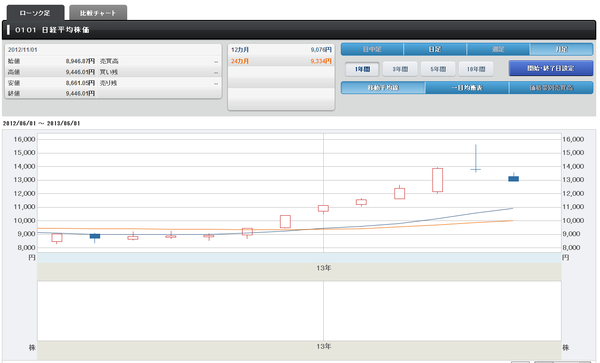
Task: Set chart range to 10年間
Action: tap(476, 69)
